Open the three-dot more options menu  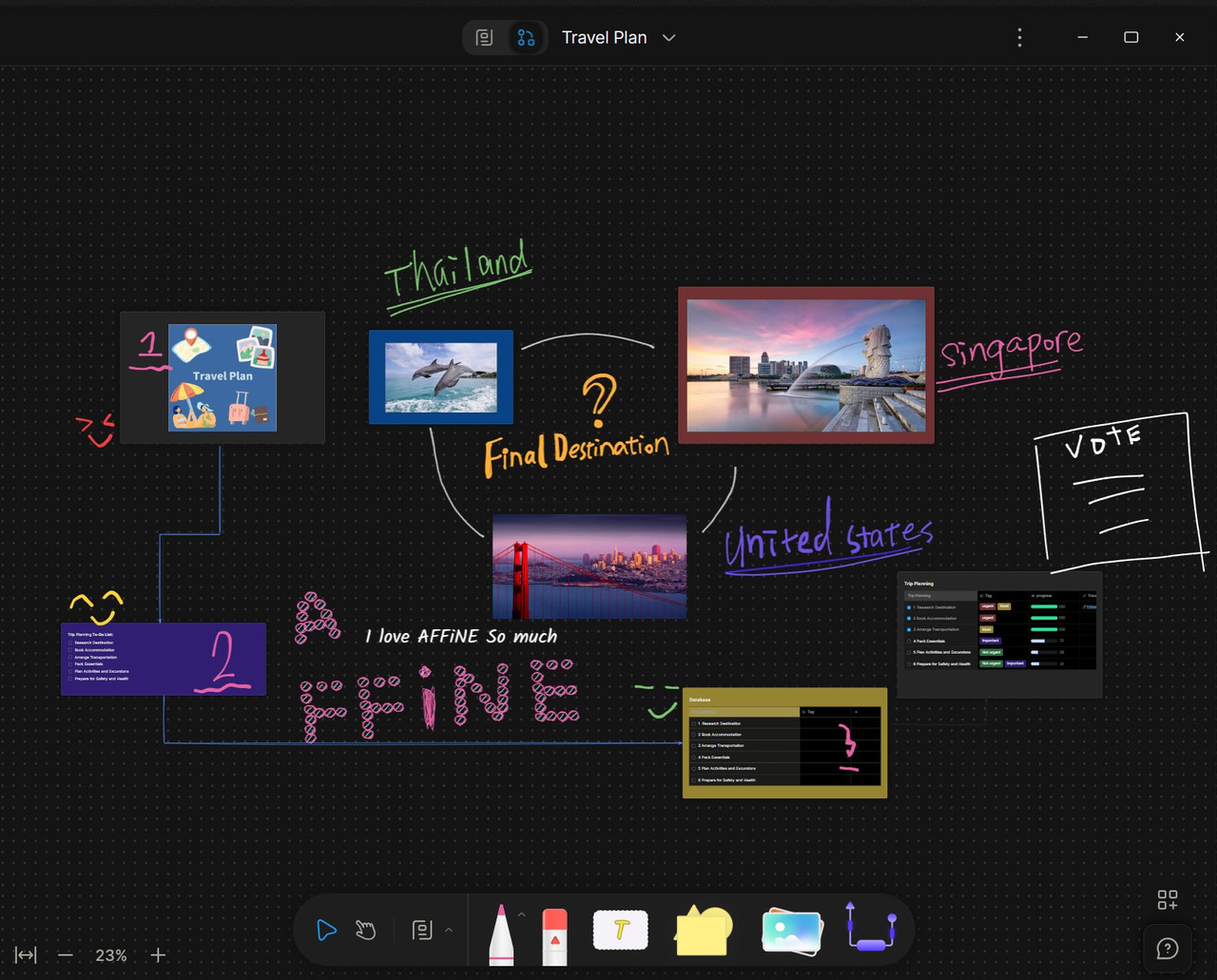[x=1019, y=37]
